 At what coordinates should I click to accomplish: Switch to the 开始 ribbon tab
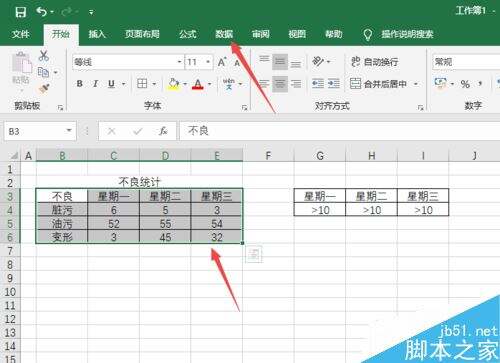[61, 34]
